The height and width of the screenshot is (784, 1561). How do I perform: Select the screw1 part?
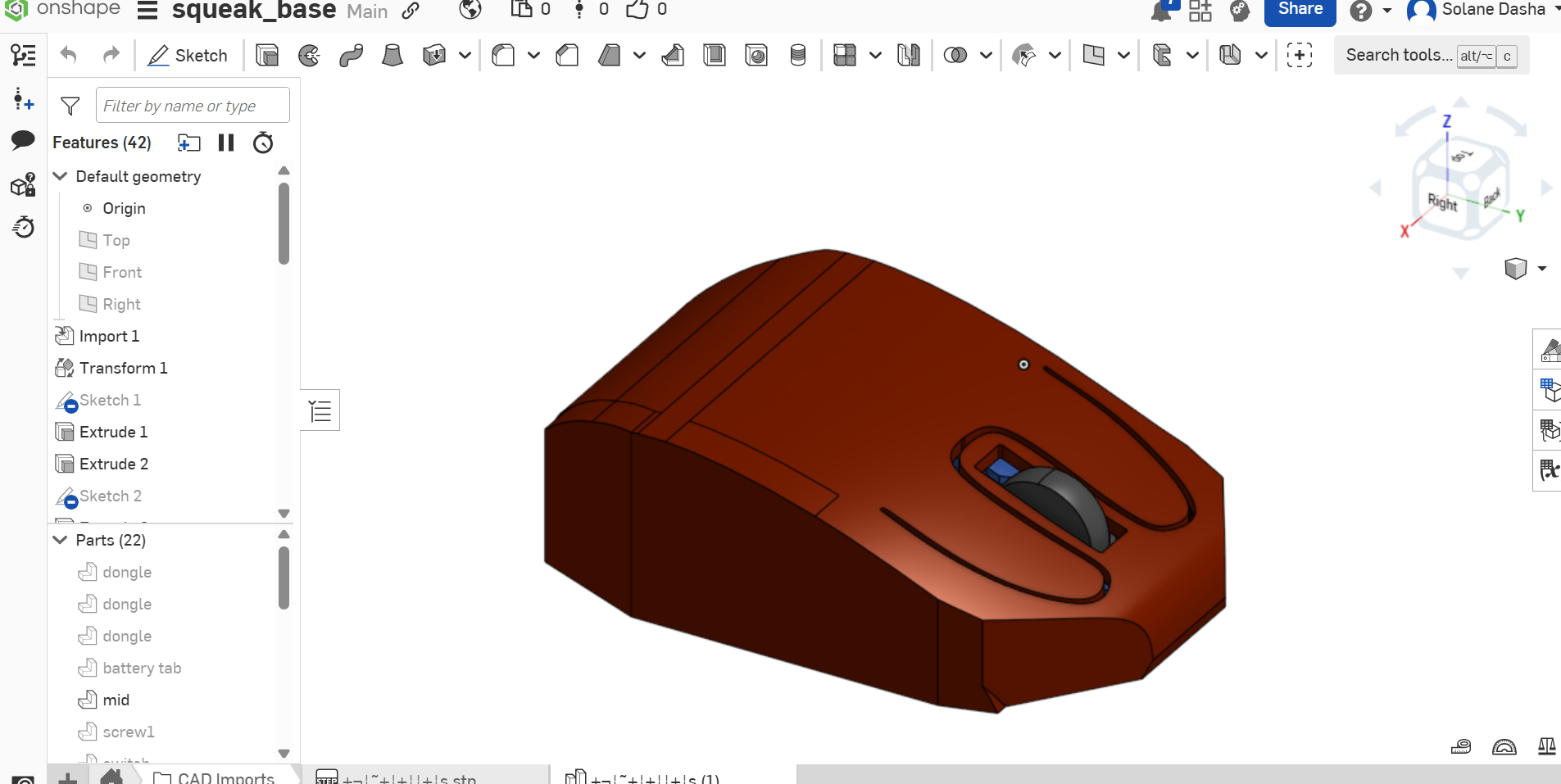click(x=128, y=732)
